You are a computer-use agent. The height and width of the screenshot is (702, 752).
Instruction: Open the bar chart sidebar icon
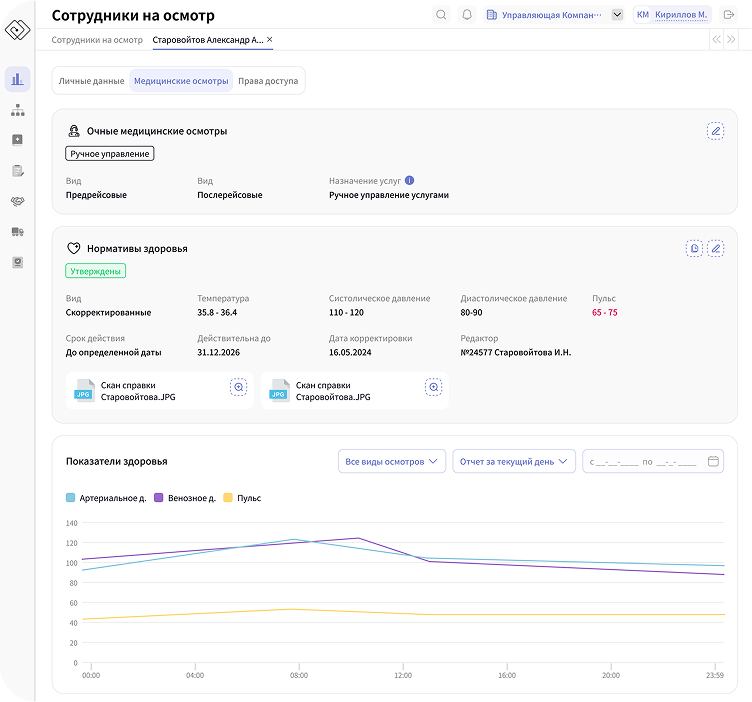point(17,80)
